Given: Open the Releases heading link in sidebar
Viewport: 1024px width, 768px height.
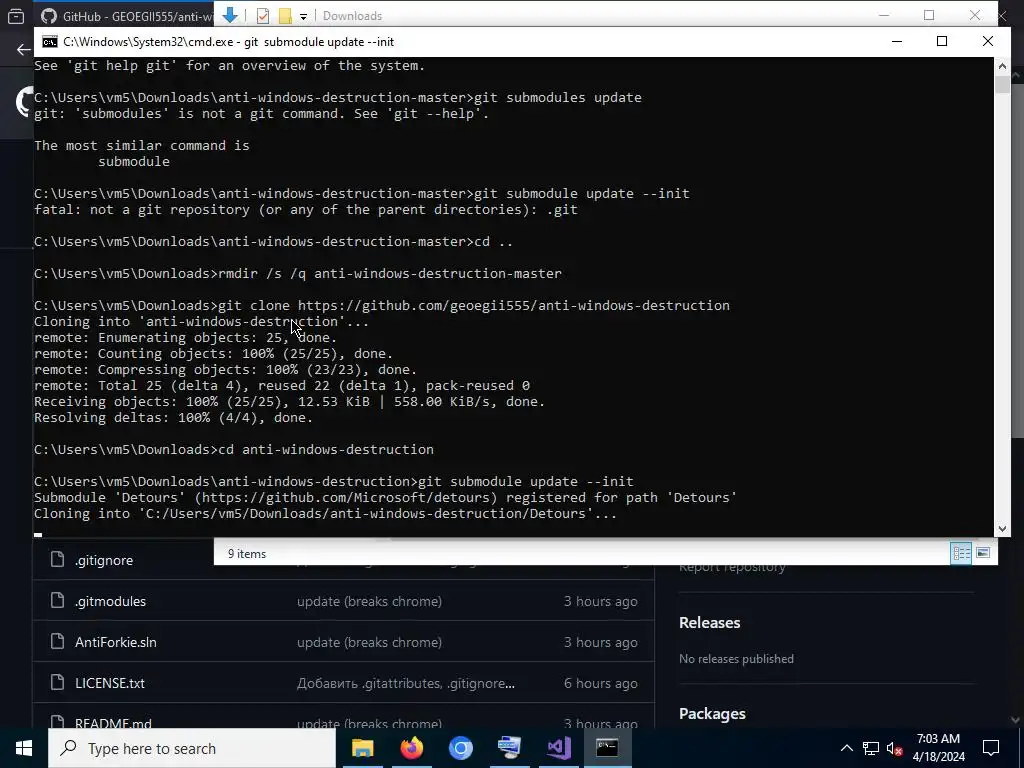Looking at the screenshot, I should pos(709,622).
